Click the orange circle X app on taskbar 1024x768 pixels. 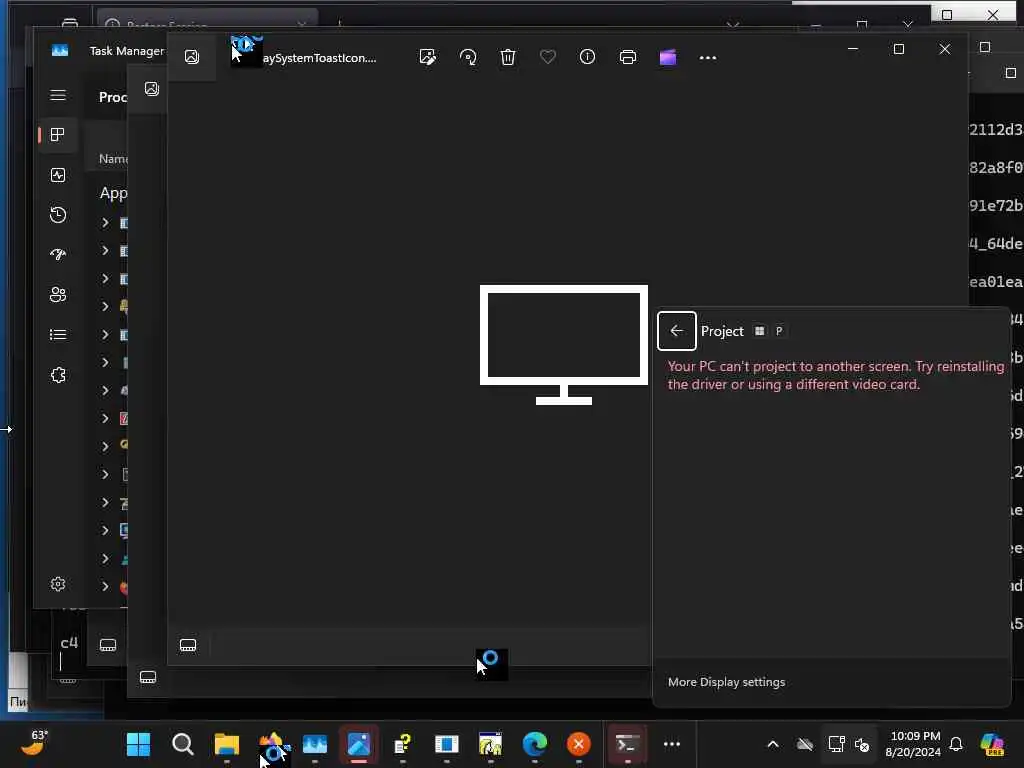(x=578, y=744)
